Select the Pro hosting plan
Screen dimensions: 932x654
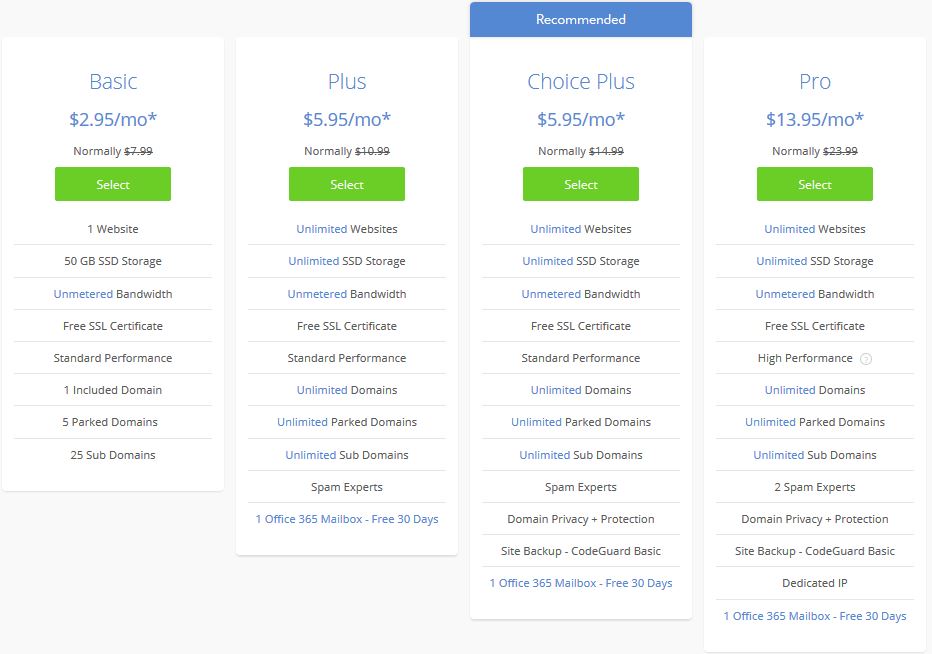[814, 184]
